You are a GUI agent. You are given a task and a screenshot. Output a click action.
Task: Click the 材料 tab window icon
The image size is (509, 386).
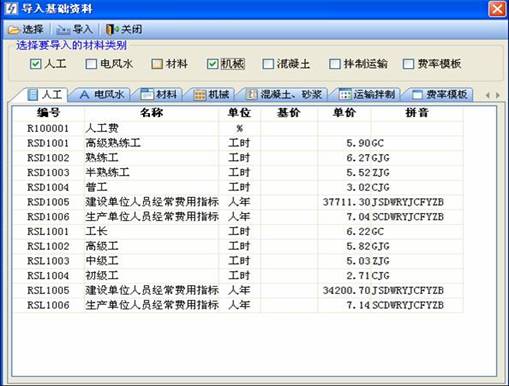(x=146, y=95)
